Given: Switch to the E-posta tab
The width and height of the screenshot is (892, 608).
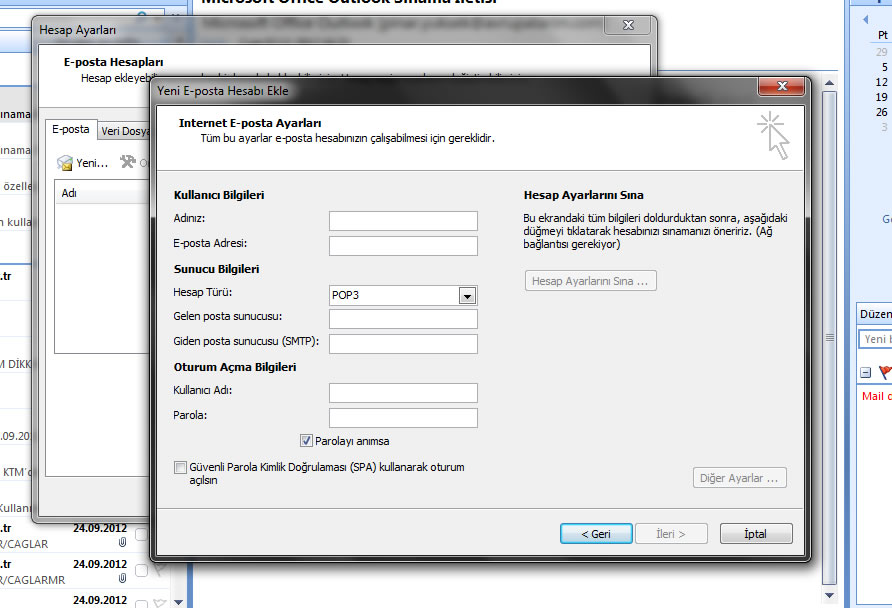Looking at the screenshot, I should point(71,130).
